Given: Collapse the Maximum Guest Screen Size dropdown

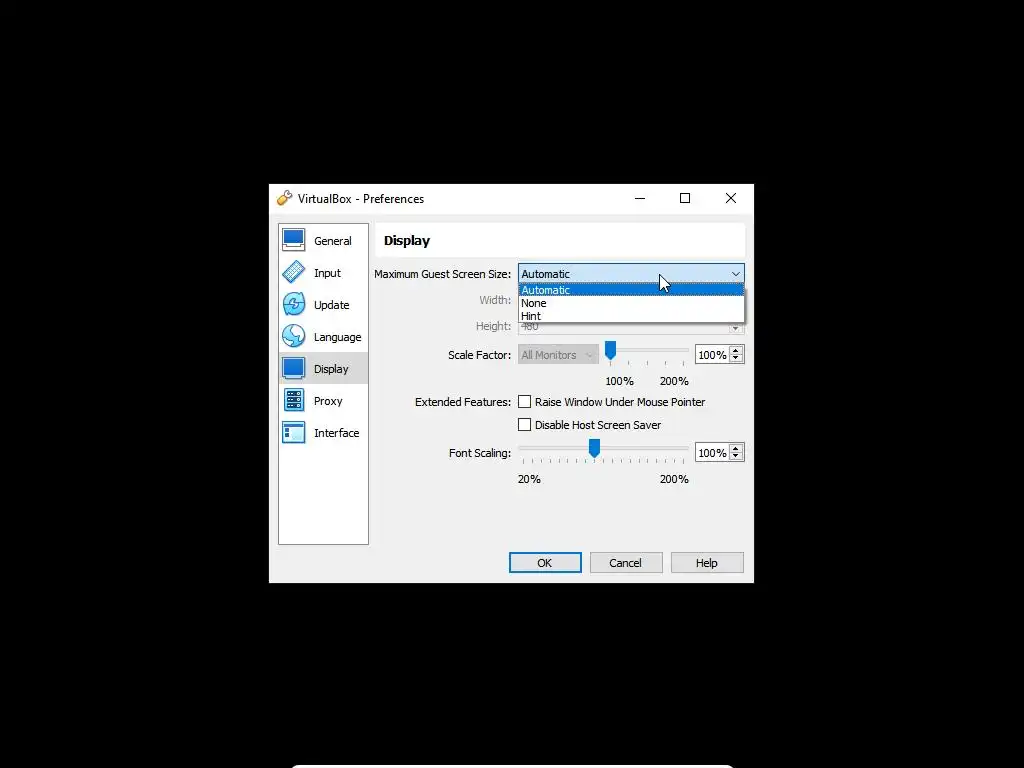Looking at the screenshot, I should (631, 274).
